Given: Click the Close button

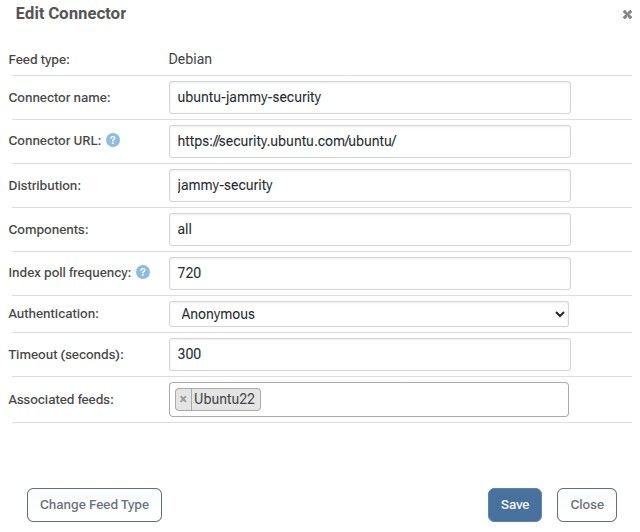Looking at the screenshot, I should [x=587, y=505].
